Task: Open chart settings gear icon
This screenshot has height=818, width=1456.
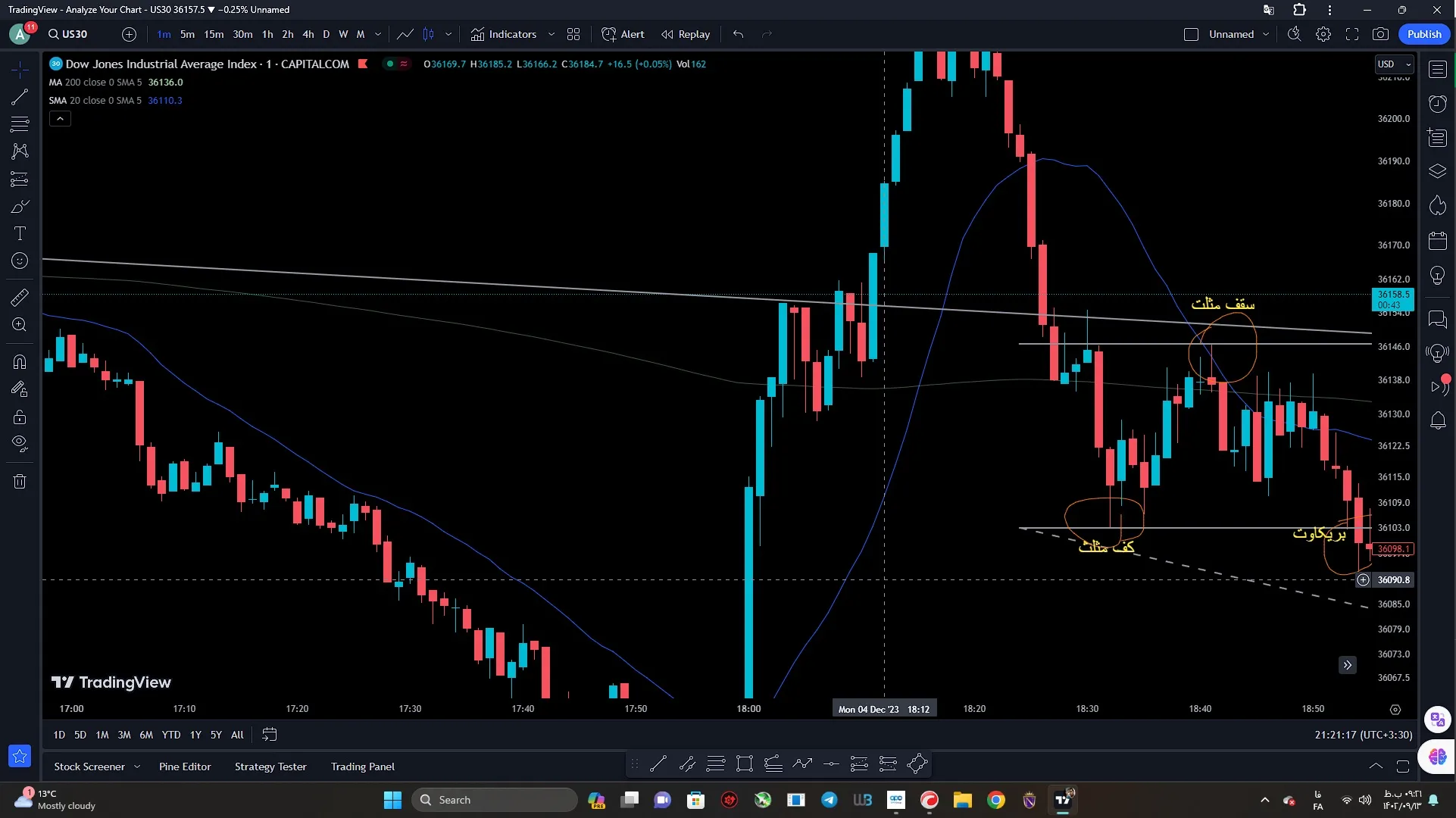Action: [1323, 34]
